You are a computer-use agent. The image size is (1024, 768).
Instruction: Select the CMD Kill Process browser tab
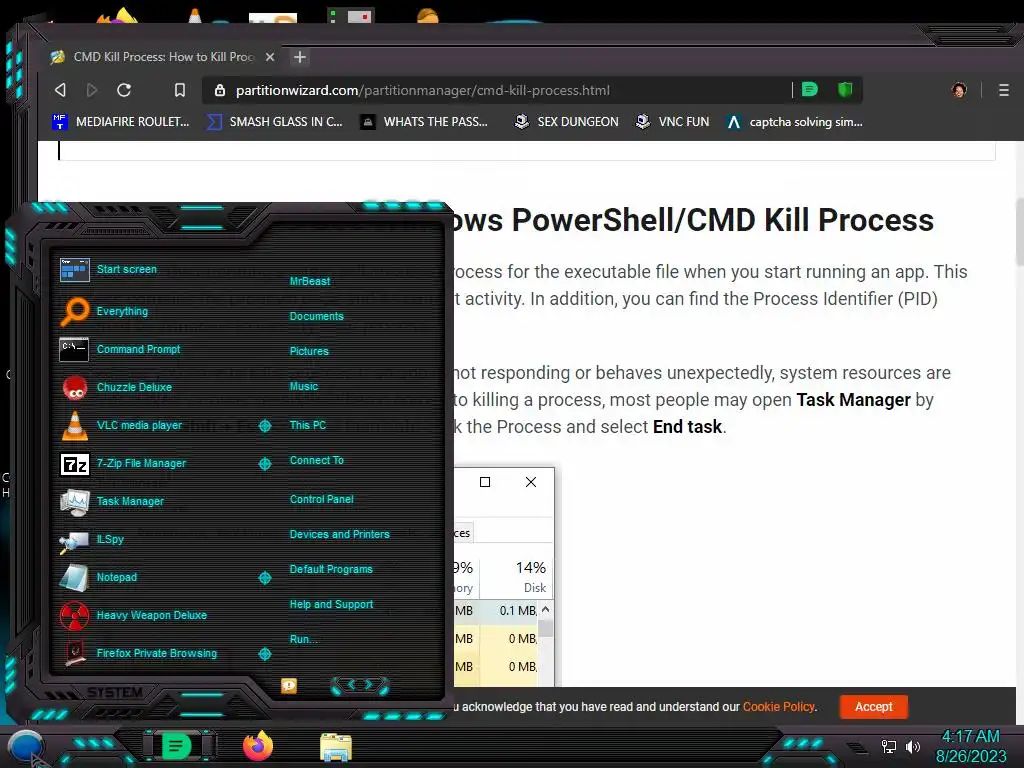(163, 57)
